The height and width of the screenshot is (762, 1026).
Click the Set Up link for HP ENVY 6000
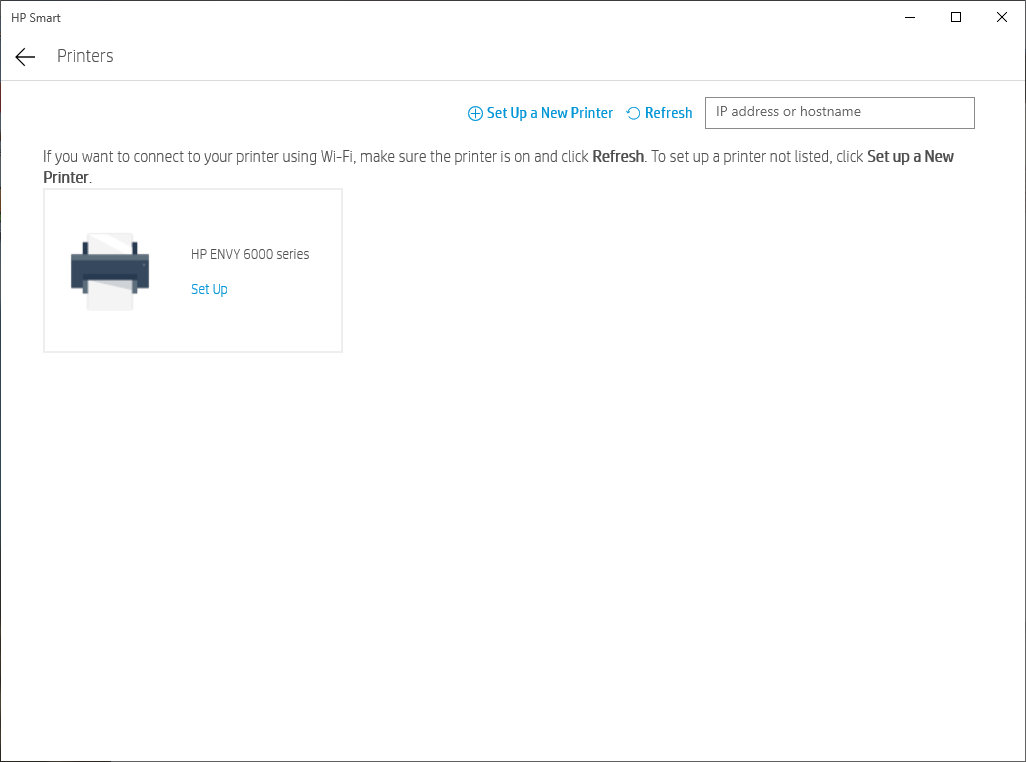(x=209, y=289)
